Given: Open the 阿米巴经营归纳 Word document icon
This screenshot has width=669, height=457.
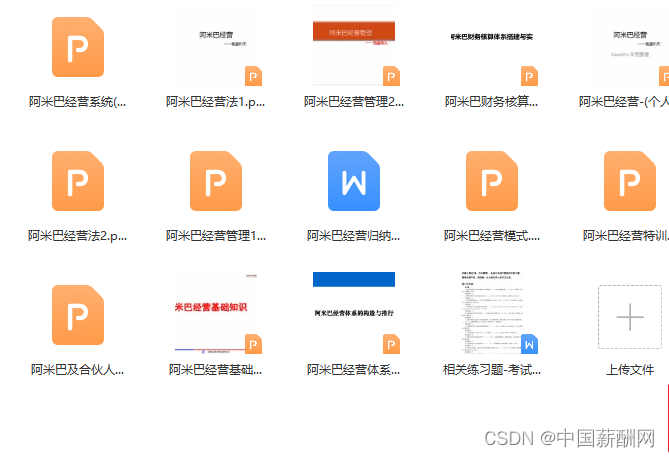Looking at the screenshot, I should tap(354, 181).
